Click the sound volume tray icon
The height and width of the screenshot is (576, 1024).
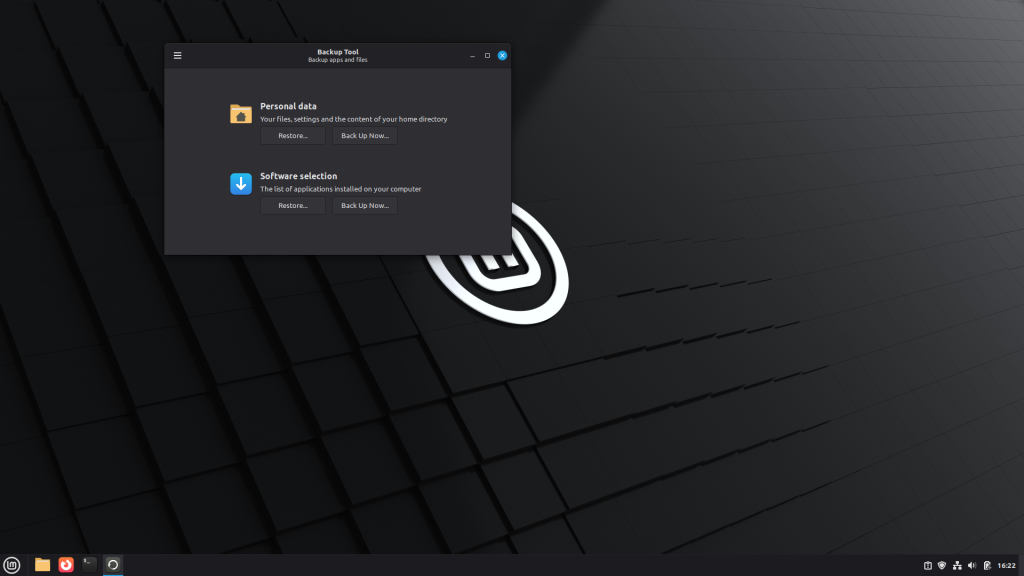pyautogui.click(x=972, y=566)
